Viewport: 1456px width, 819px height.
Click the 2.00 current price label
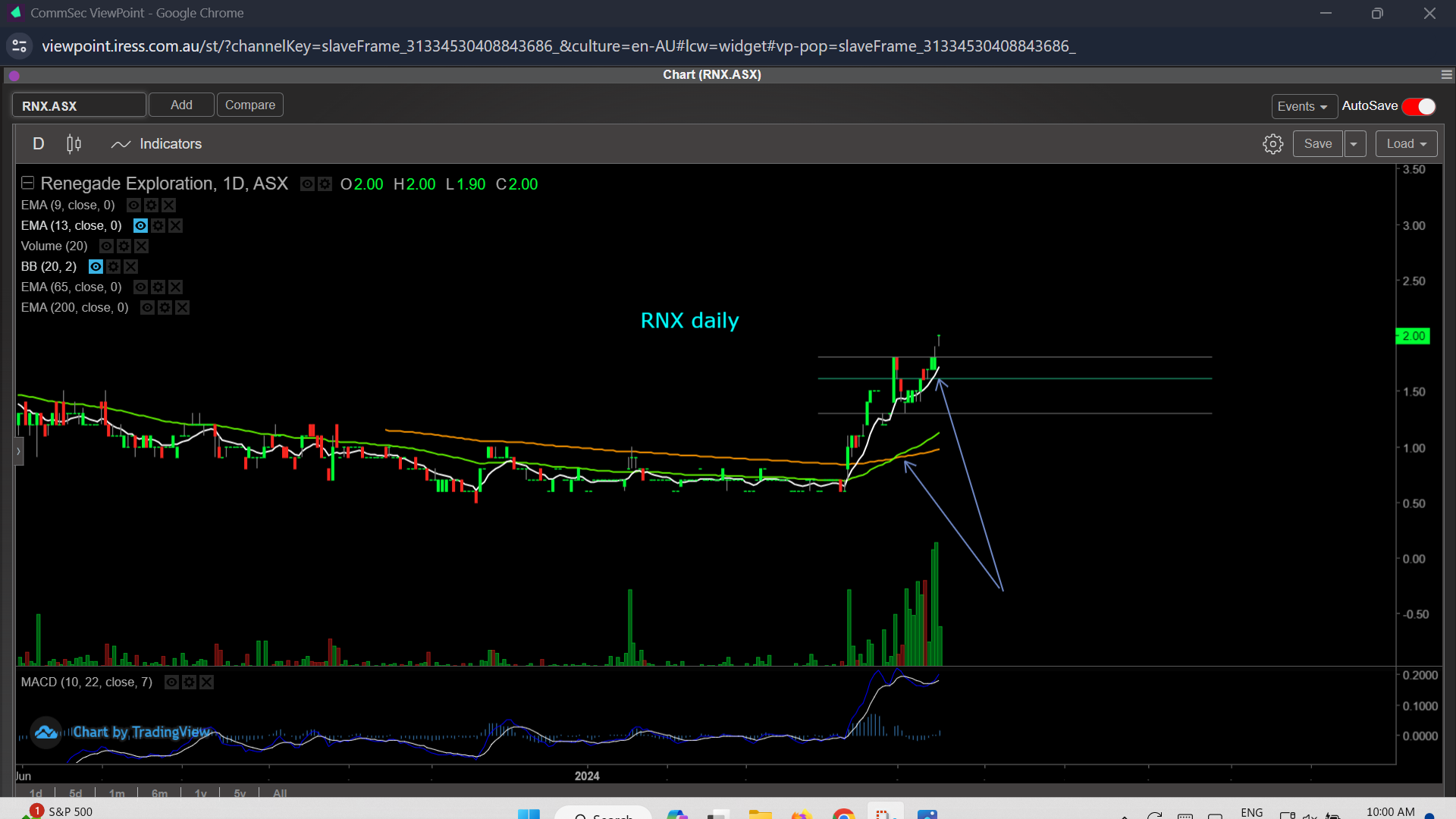click(x=1413, y=336)
